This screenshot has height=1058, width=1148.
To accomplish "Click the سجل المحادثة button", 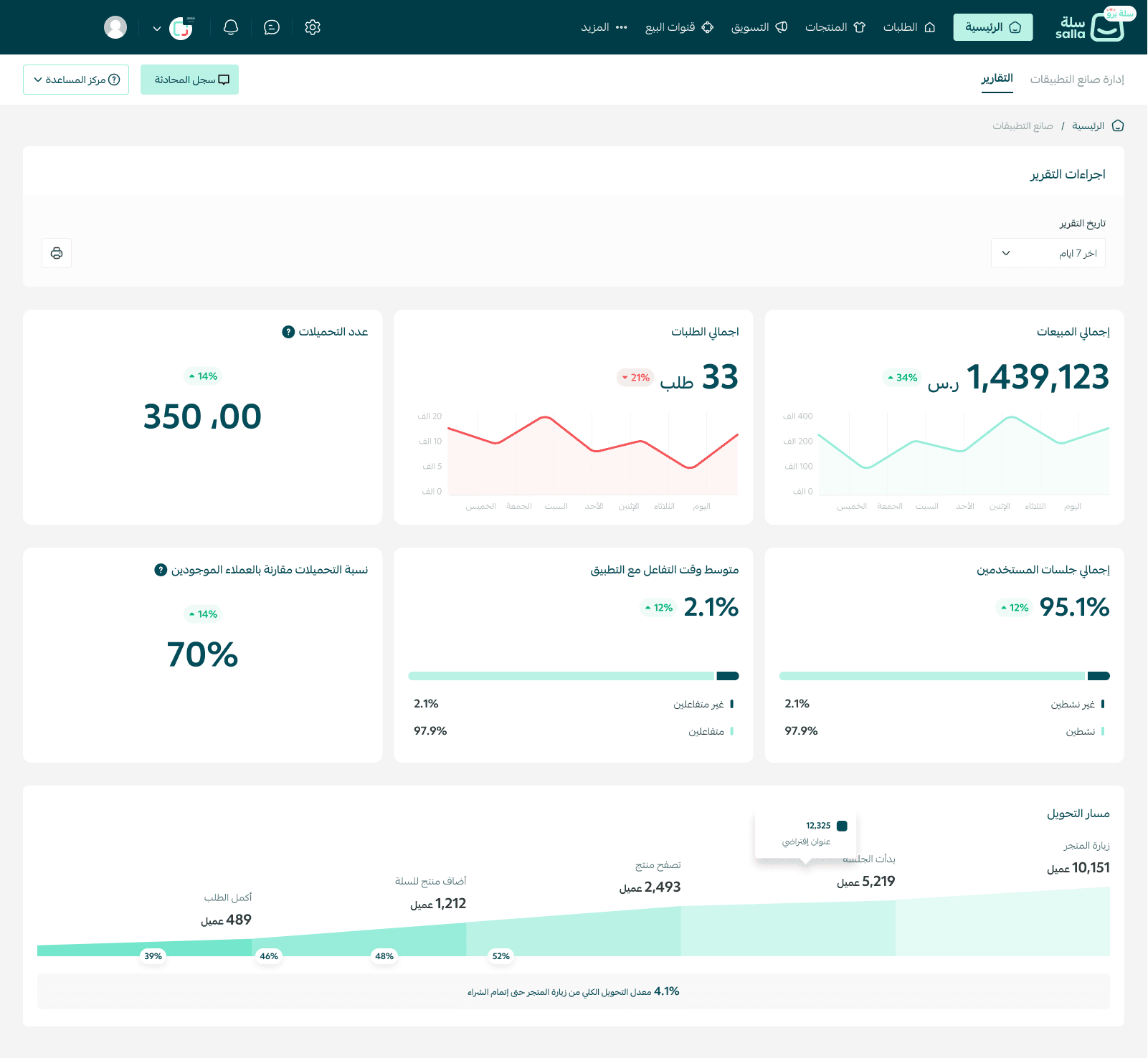I will click(x=189, y=80).
